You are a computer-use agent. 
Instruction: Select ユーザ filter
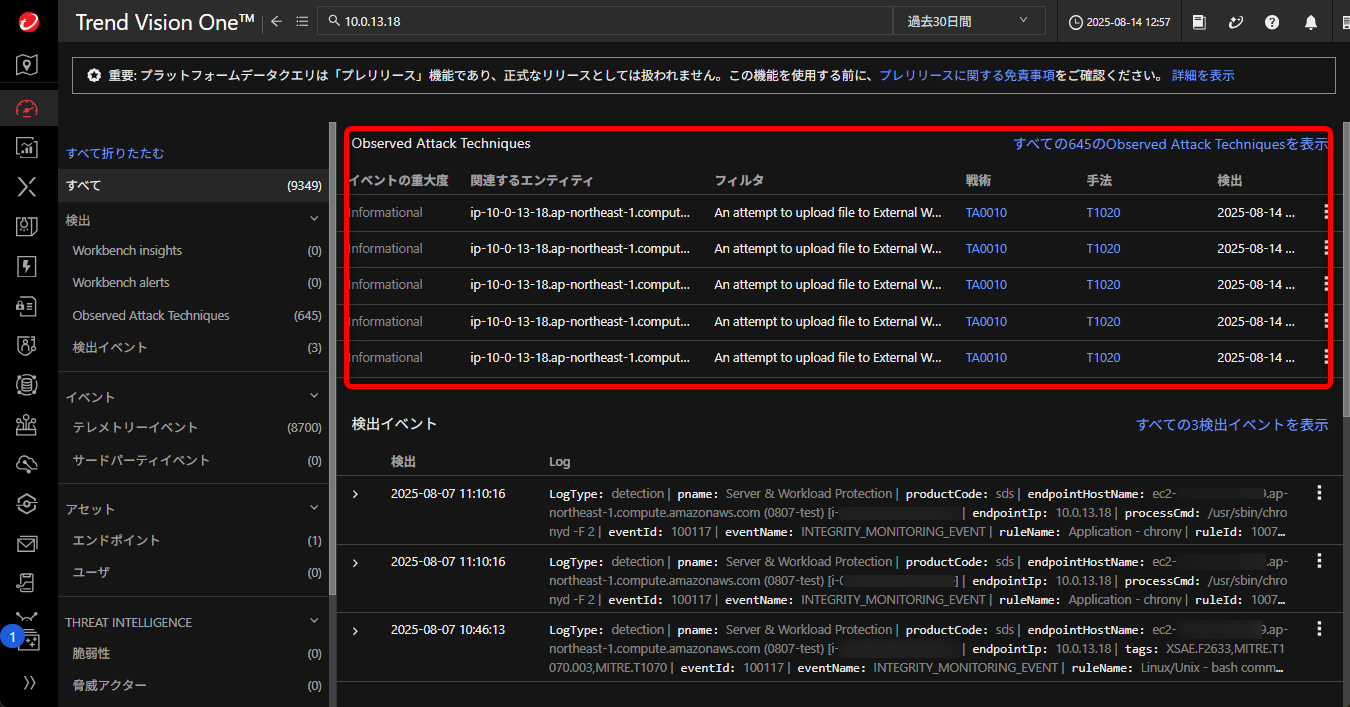194,572
